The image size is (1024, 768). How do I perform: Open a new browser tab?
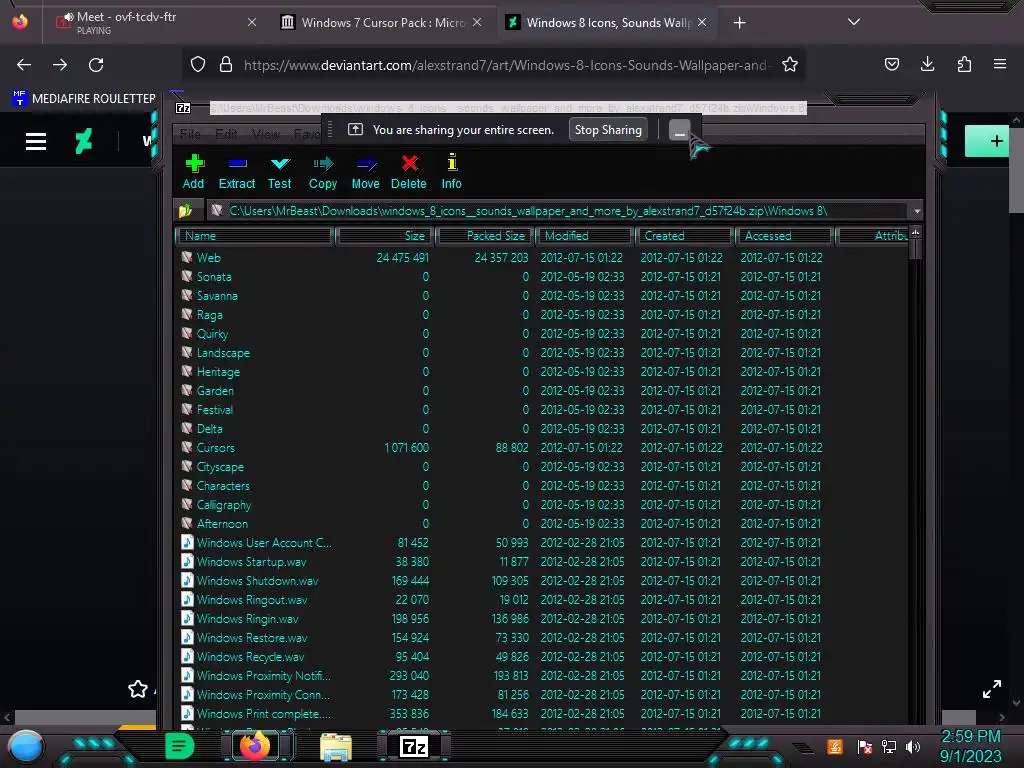click(739, 23)
